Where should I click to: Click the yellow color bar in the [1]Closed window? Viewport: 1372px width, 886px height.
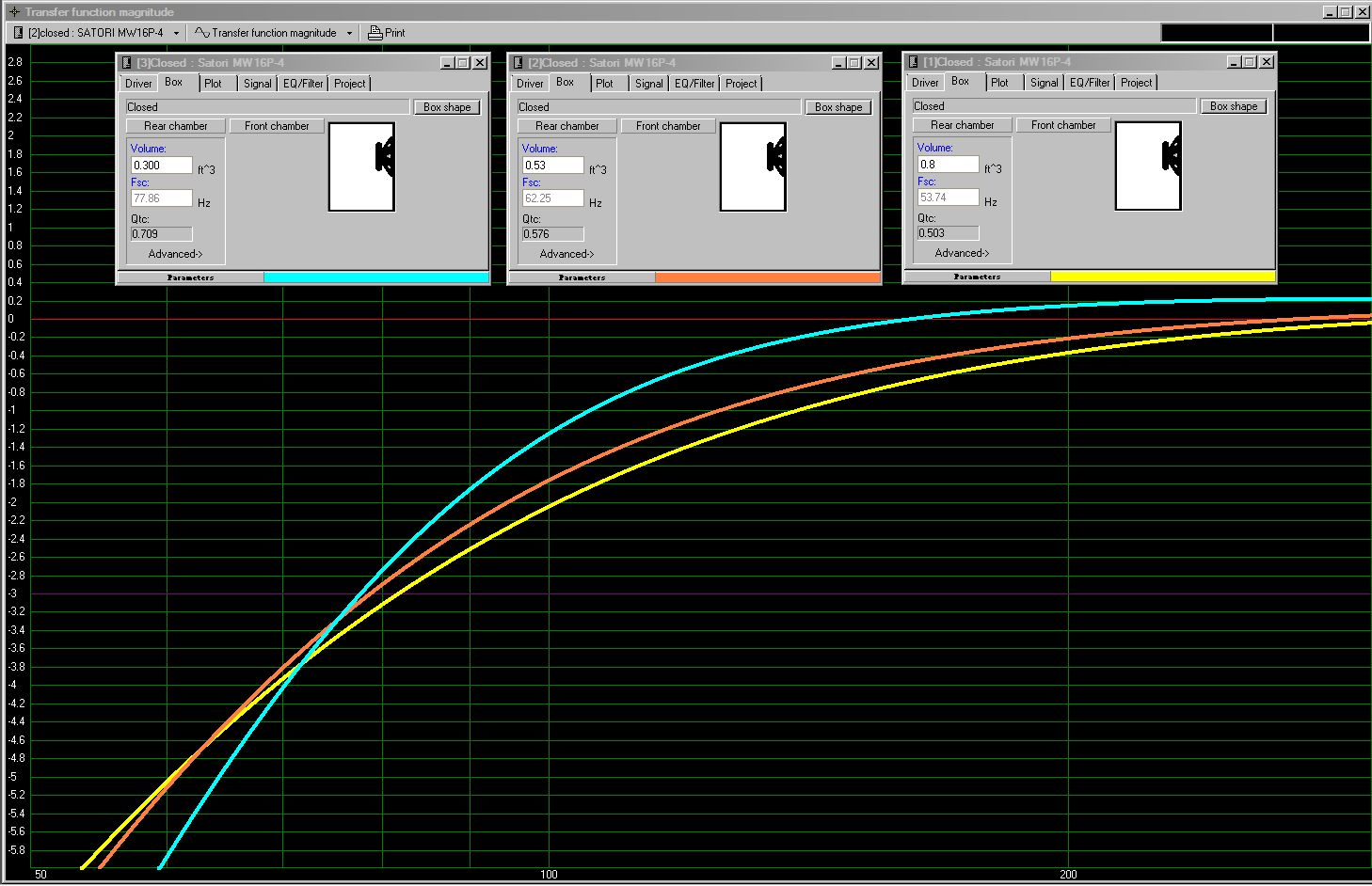(x=1163, y=277)
